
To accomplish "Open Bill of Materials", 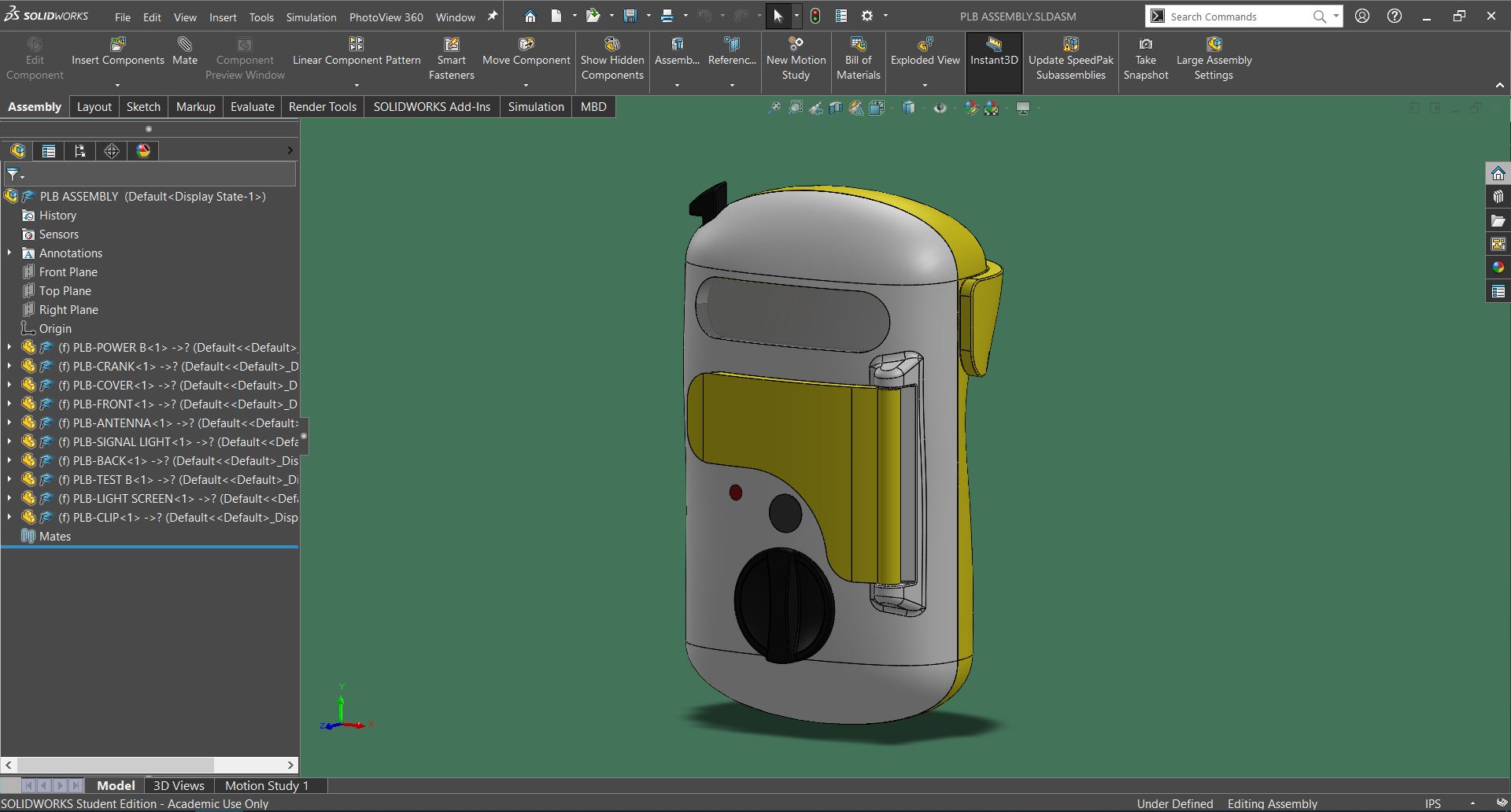I will pos(858,58).
